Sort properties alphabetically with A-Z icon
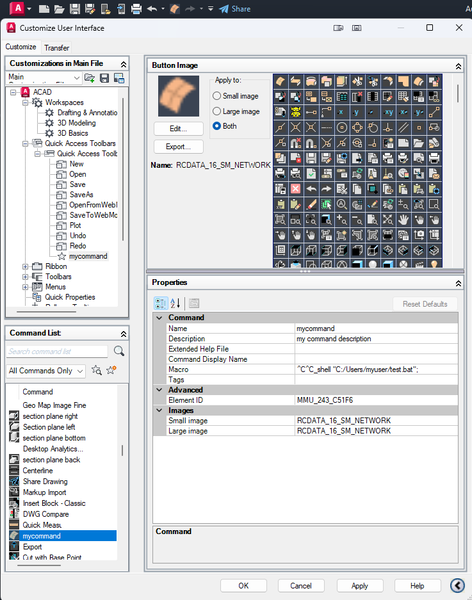472x600 pixels. (x=175, y=303)
